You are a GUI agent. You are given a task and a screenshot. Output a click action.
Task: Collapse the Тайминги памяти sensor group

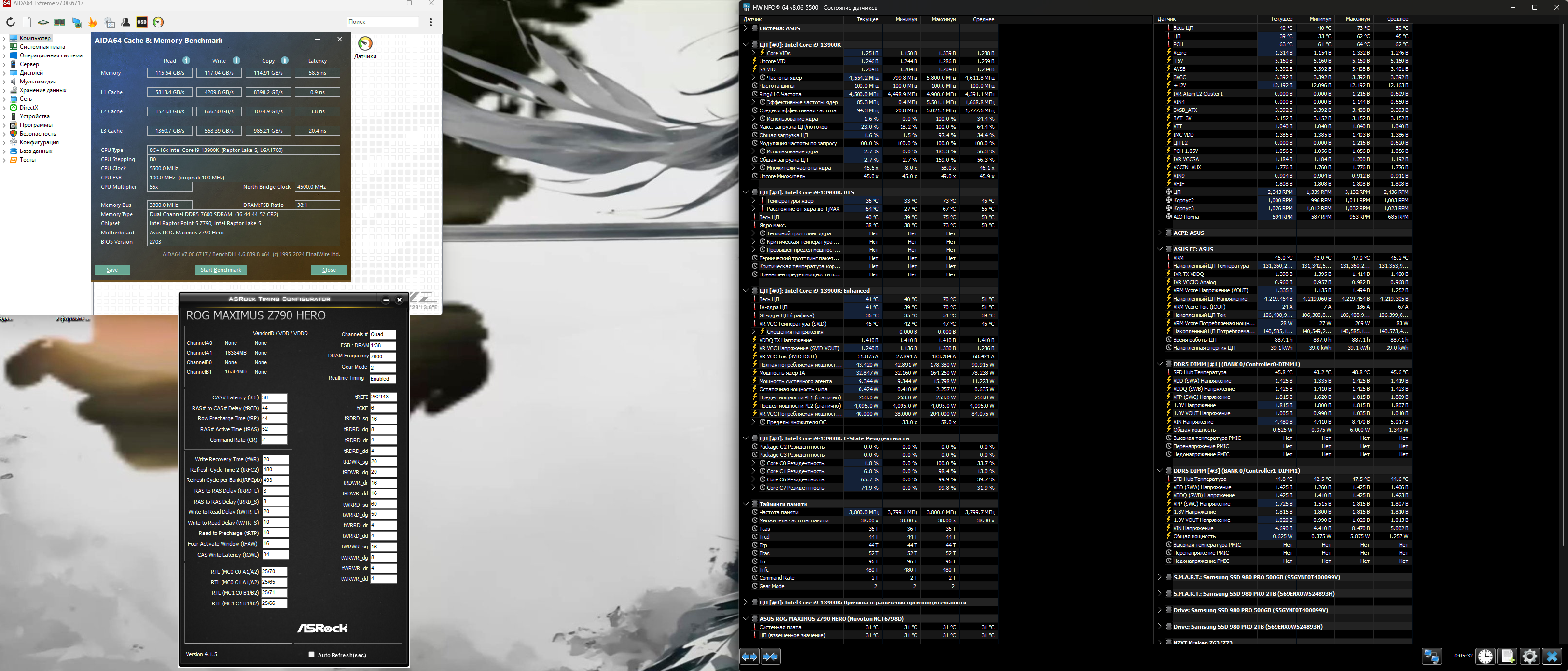click(x=745, y=504)
